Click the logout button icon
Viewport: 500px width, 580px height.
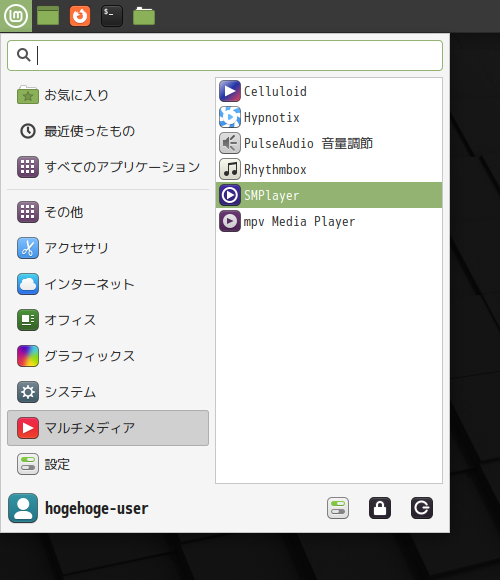[x=422, y=508]
